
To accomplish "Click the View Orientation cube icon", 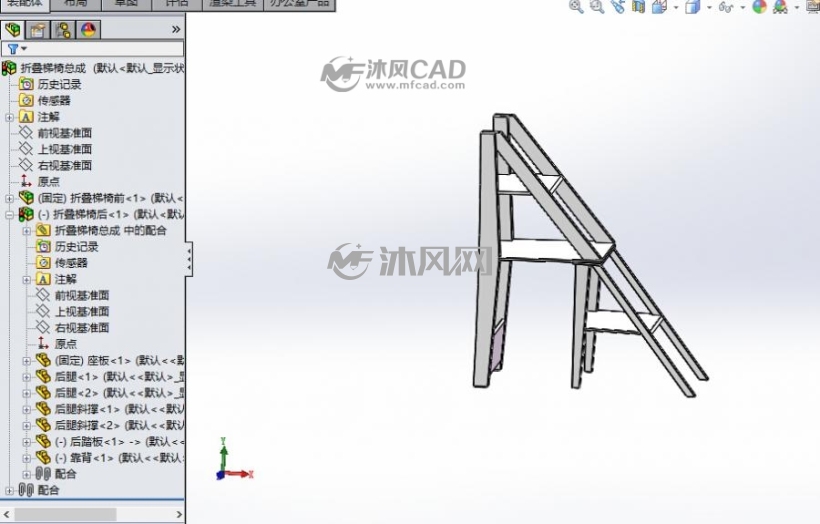I will (660, 7).
